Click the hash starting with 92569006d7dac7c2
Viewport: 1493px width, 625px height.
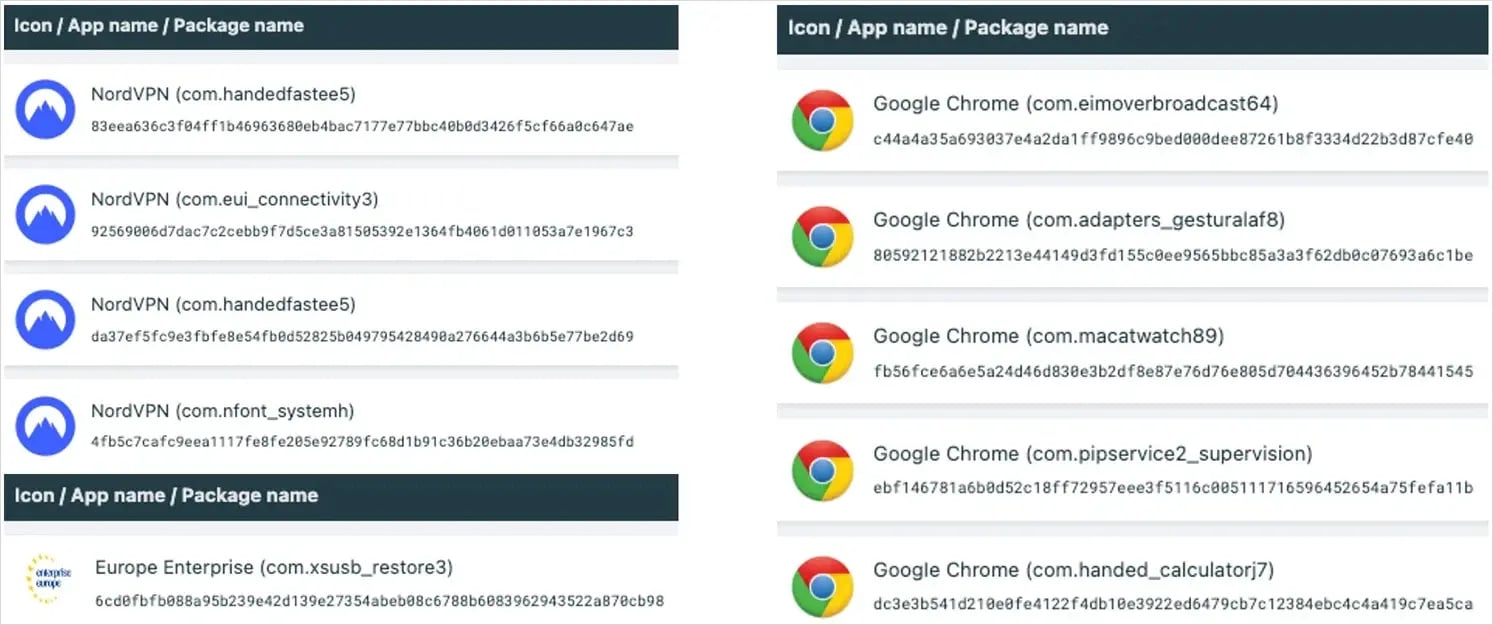(x=362, y=232)
